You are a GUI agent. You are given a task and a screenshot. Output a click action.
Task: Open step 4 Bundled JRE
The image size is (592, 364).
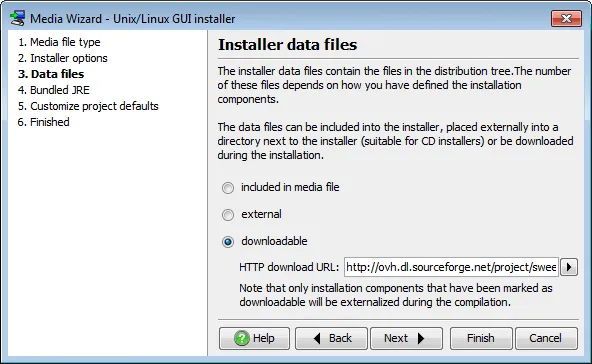54,90
